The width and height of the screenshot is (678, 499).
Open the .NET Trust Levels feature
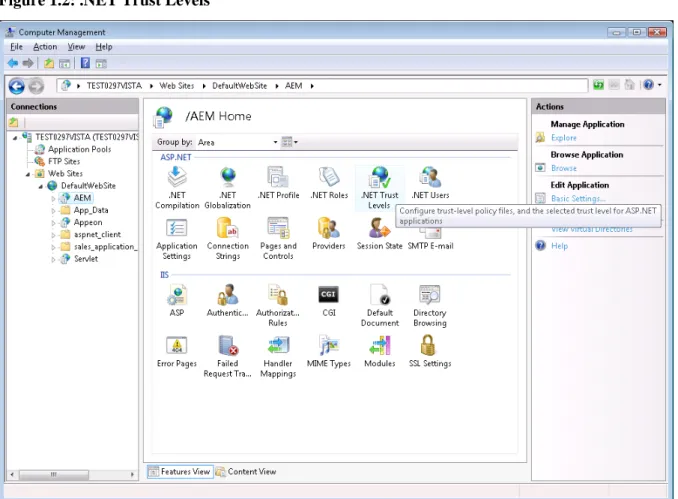[x=380, y=188]
